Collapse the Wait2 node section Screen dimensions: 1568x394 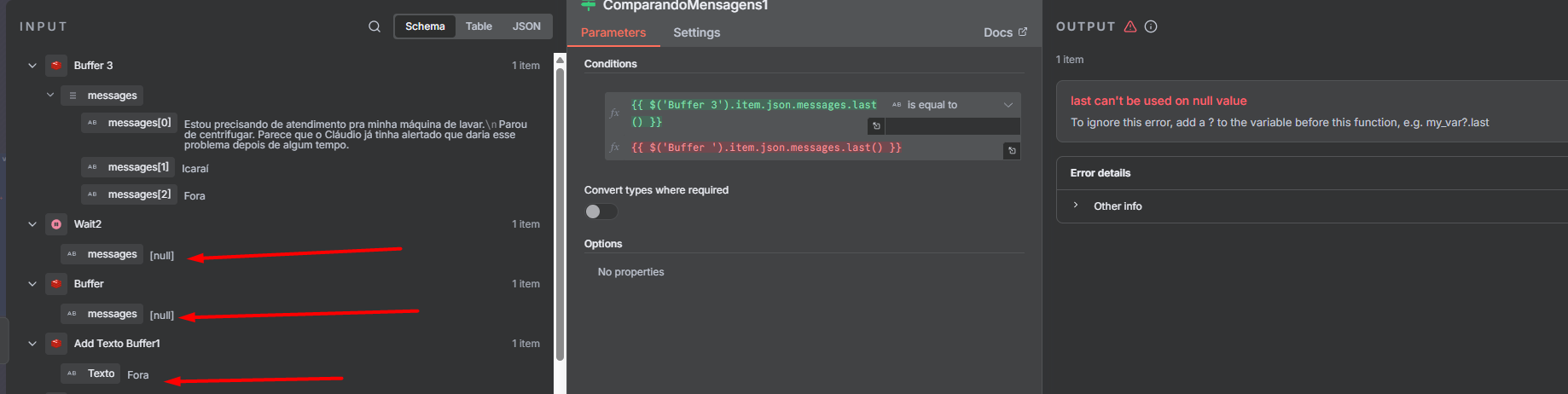tap(32, 224)
